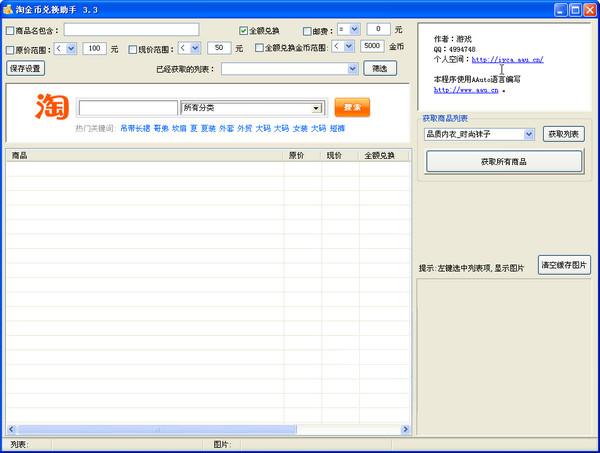Image resolution: width=600 pixels, height=453 pixels.
Task: Expand the 已经获取的列表 dropdown
Action: pyautogui.click(x=289, y=69)
